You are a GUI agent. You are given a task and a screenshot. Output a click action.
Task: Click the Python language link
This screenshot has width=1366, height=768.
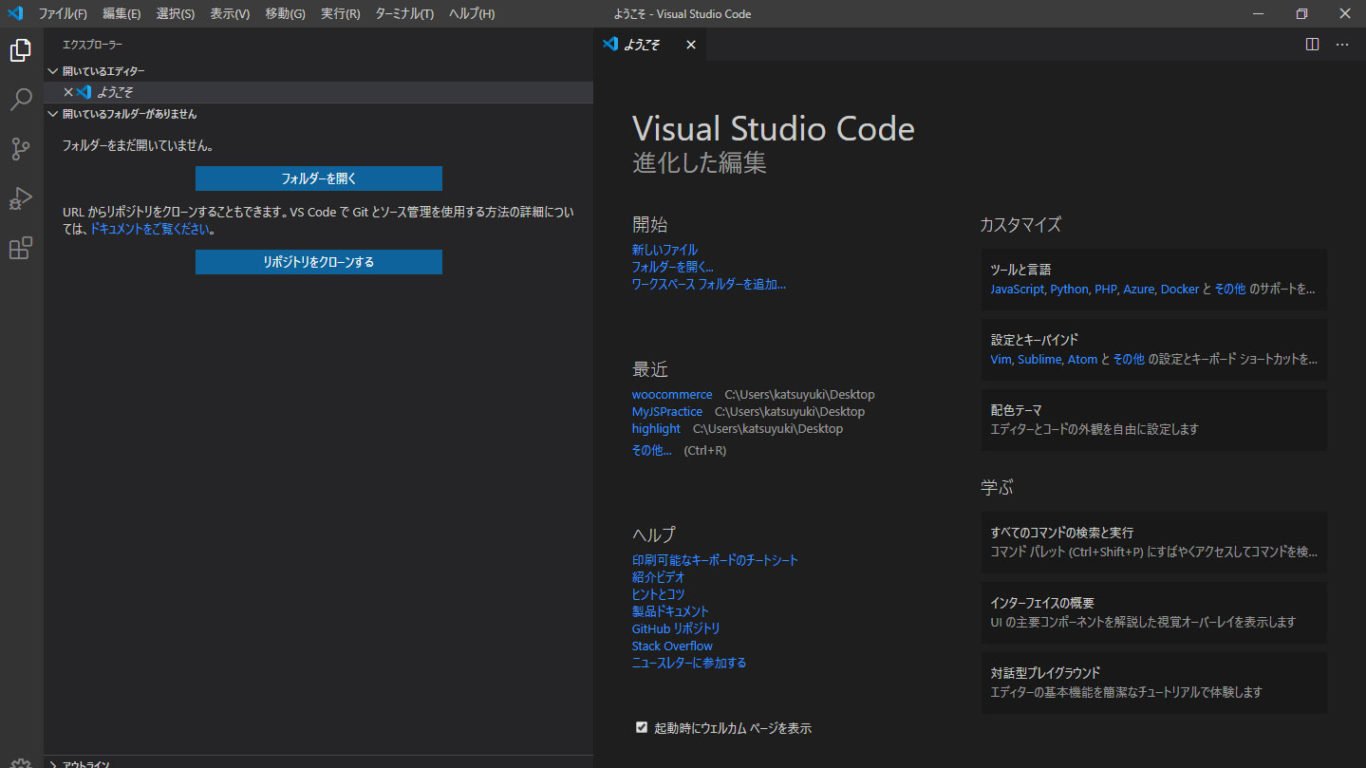[1069, 289]
